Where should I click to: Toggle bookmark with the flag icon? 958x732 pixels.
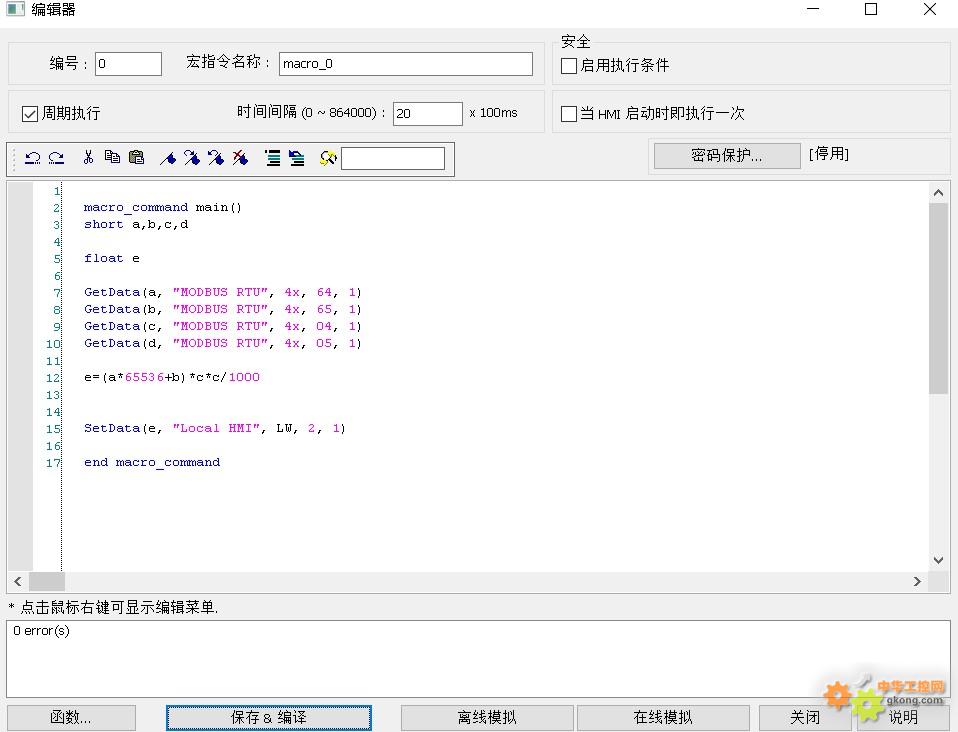pos(168,158)
